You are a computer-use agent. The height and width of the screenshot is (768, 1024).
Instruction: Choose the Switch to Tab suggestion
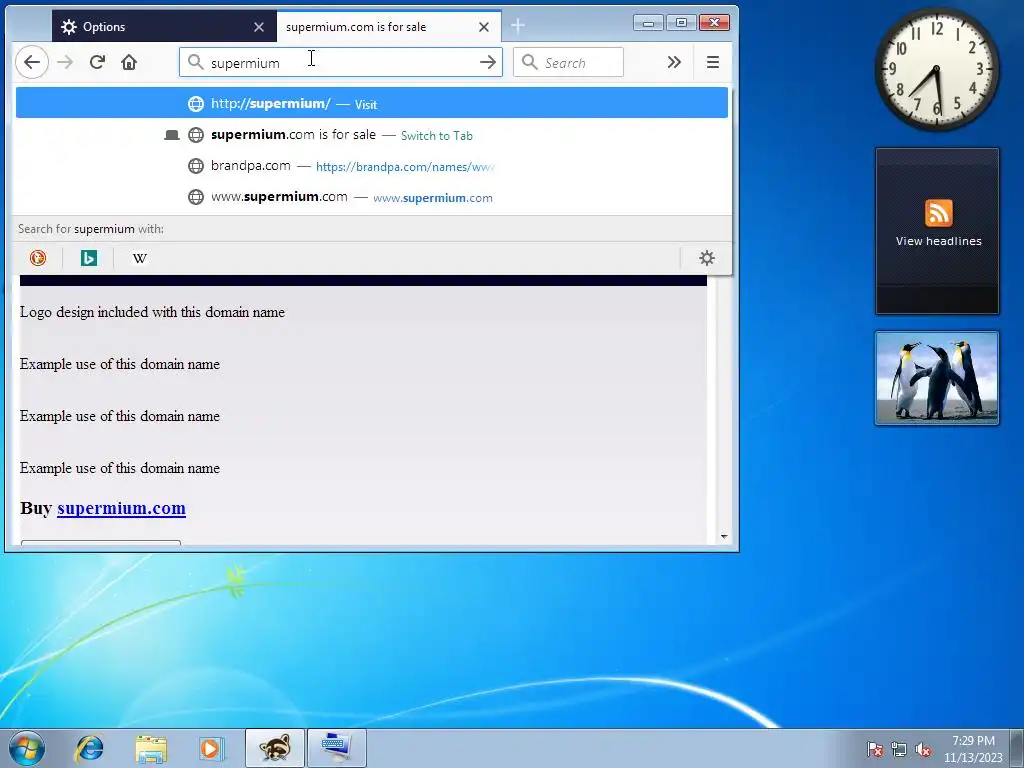click(x=372, y=135)
